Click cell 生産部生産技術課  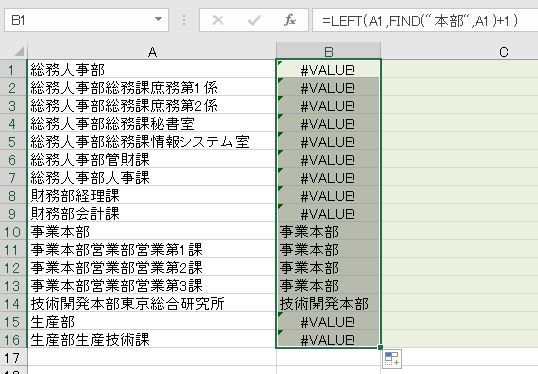(x=152, y=339)
